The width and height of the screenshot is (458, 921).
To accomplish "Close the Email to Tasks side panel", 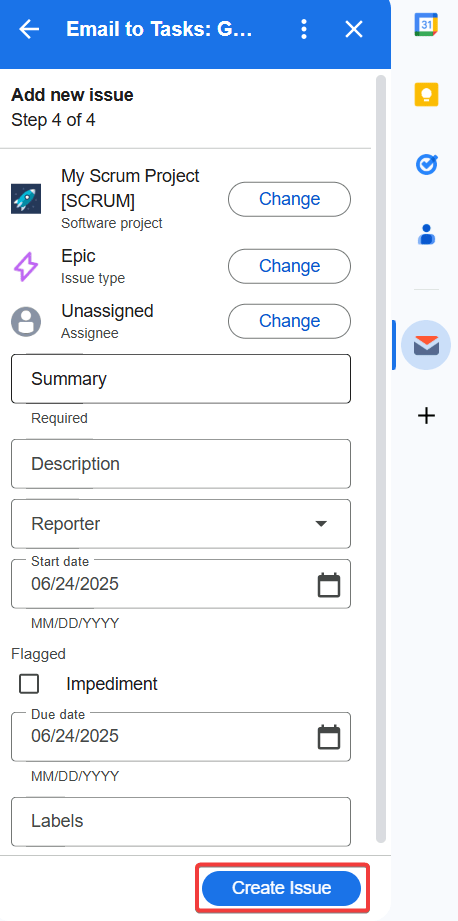I will pos(353,29).
